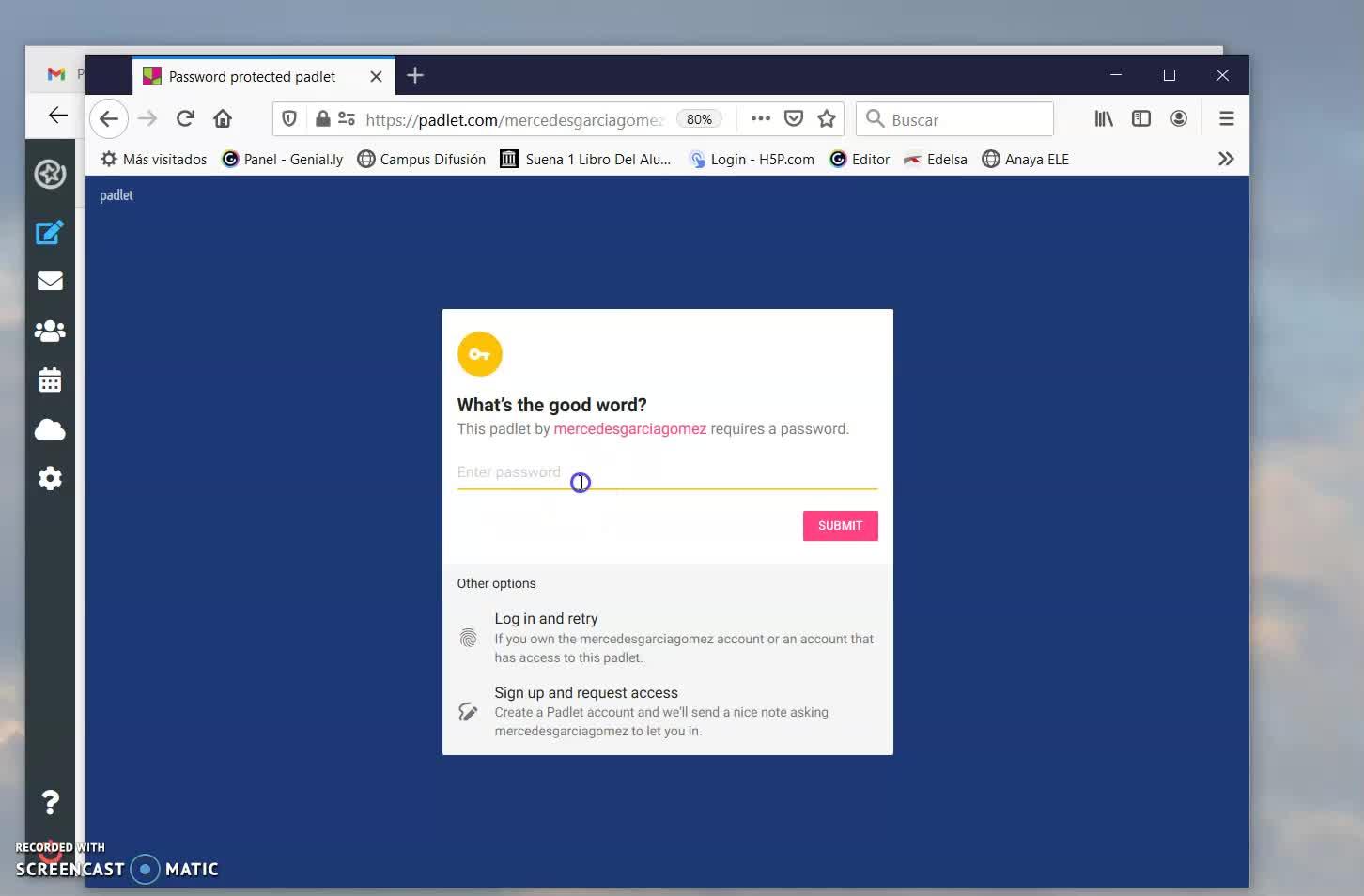Open Más visitados bookmarks folder
Screen dimensions: 1364x896
point(154,159)
